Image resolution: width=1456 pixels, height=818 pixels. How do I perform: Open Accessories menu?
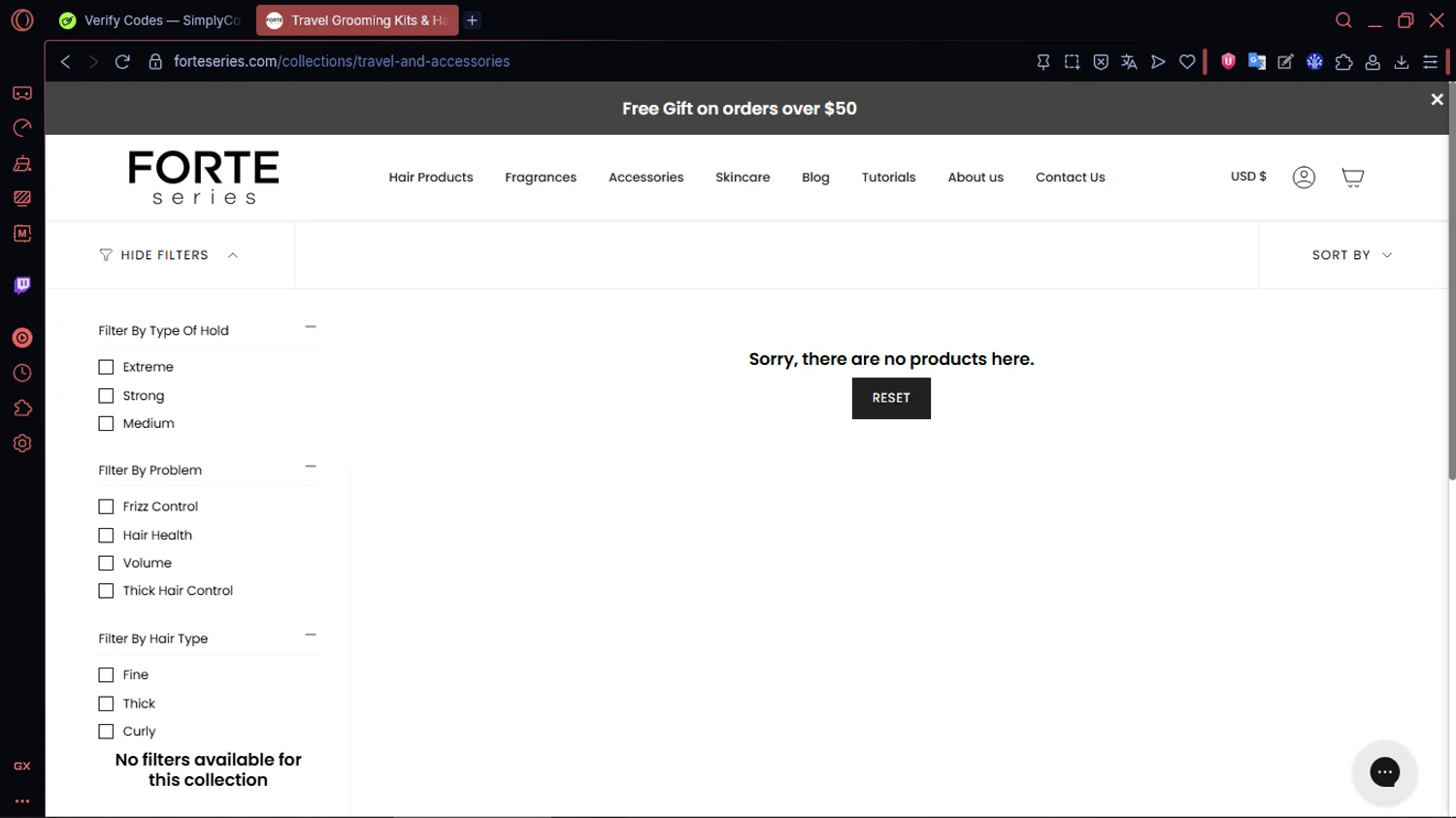coord(646,178)
